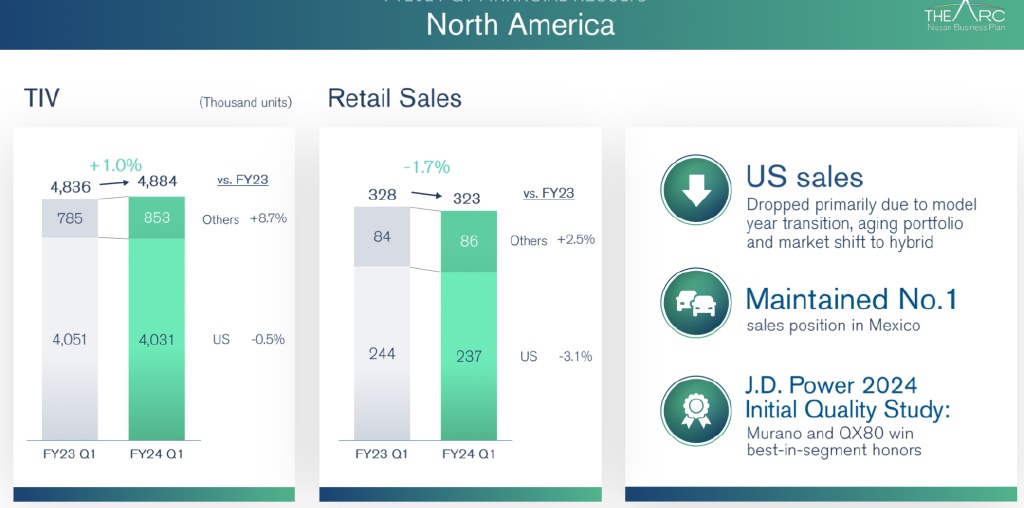
Task: Select the North America slide title
Action: coord(520,24)
